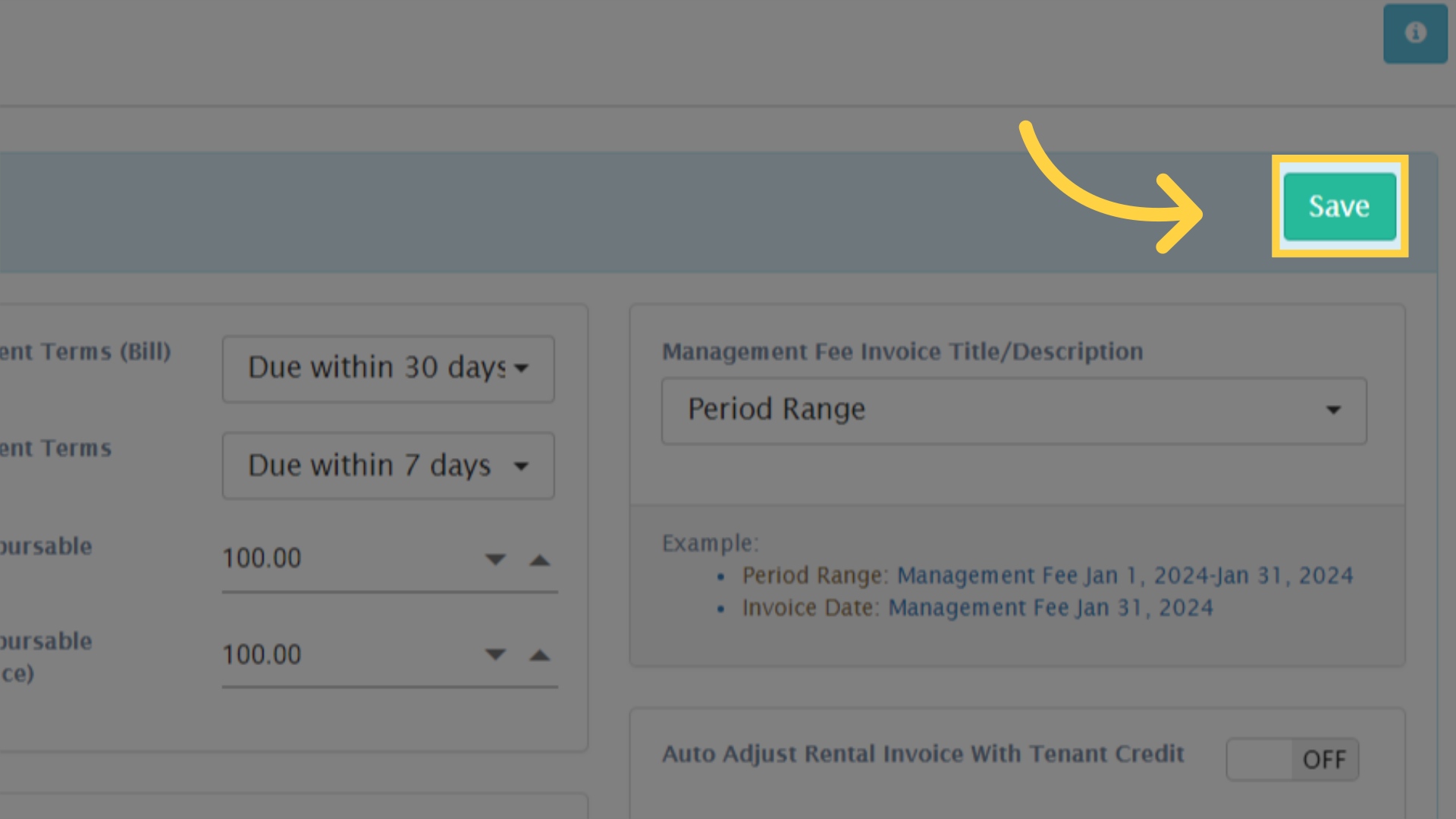Click the OFF label on the tenant credit switch
The width and height of the screenshot is (1456, 819).
1324,759
